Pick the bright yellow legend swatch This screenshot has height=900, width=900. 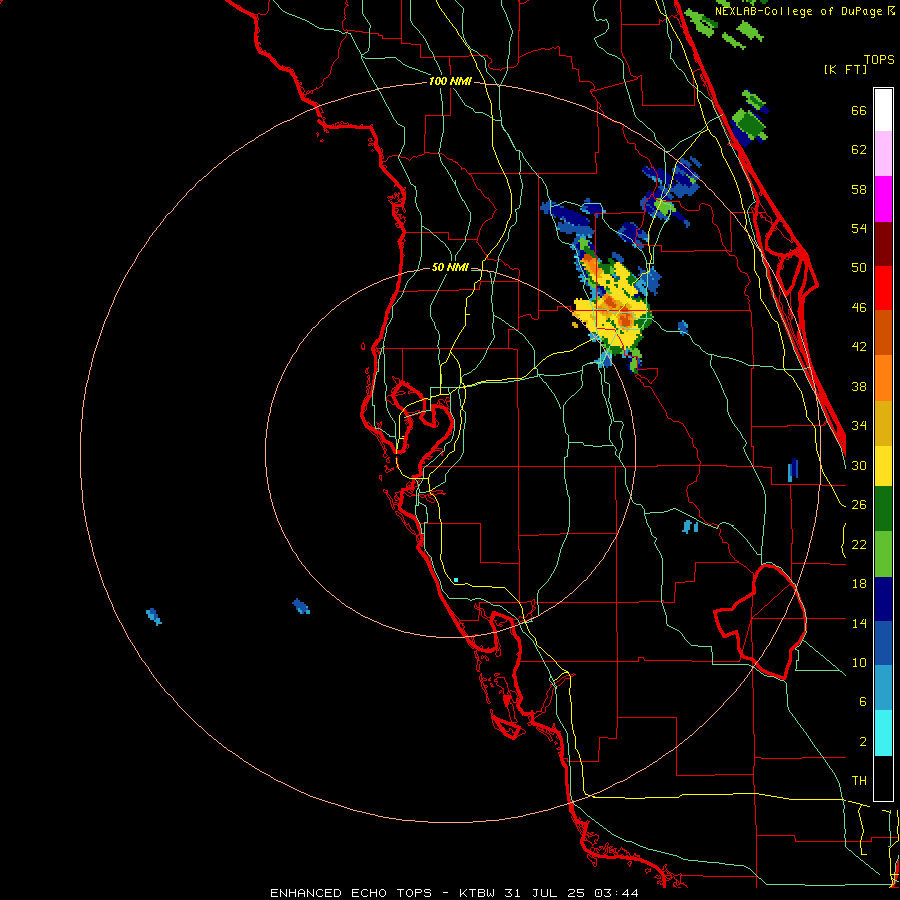(x=883, y=466)
